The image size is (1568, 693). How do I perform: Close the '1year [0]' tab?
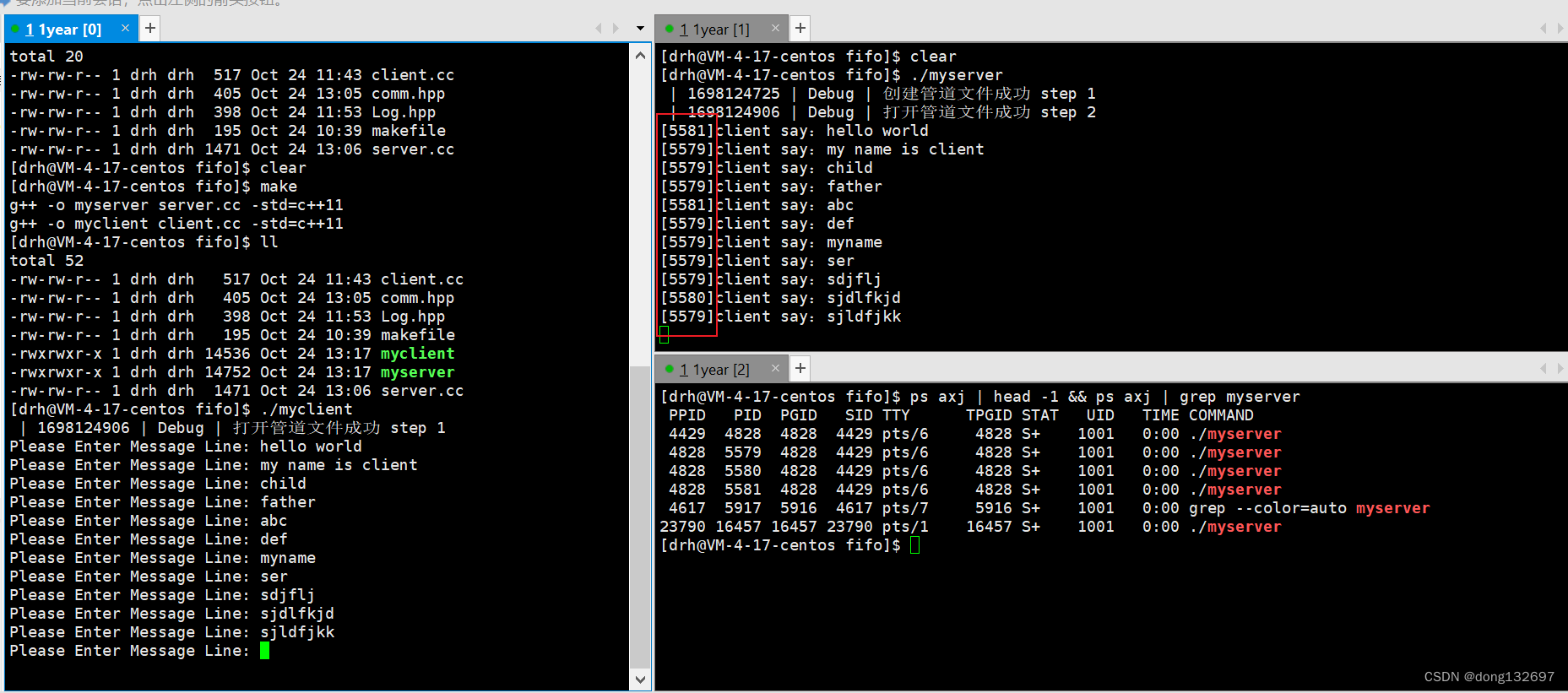pos(125,28)
